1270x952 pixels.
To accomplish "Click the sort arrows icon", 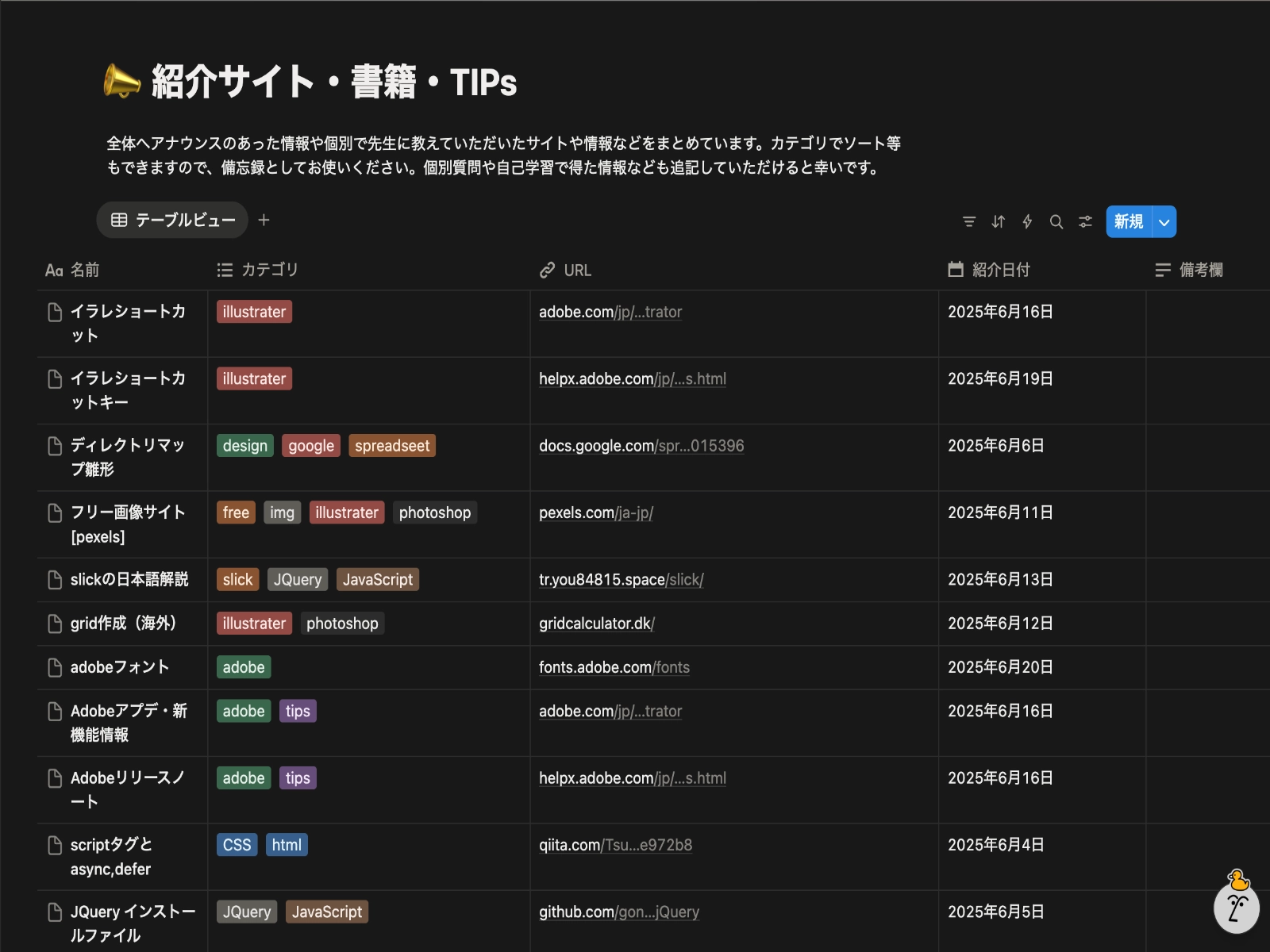I will (x=998, y=221).
